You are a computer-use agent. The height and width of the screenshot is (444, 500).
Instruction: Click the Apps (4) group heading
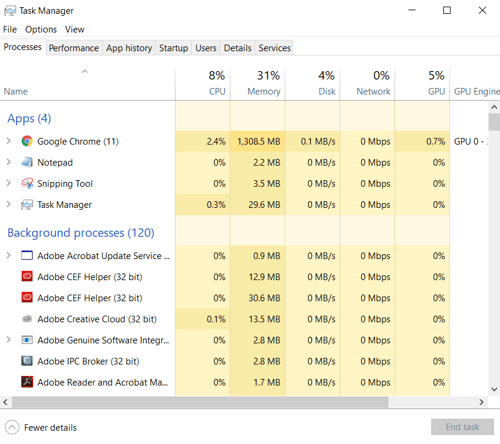point(29,119)
